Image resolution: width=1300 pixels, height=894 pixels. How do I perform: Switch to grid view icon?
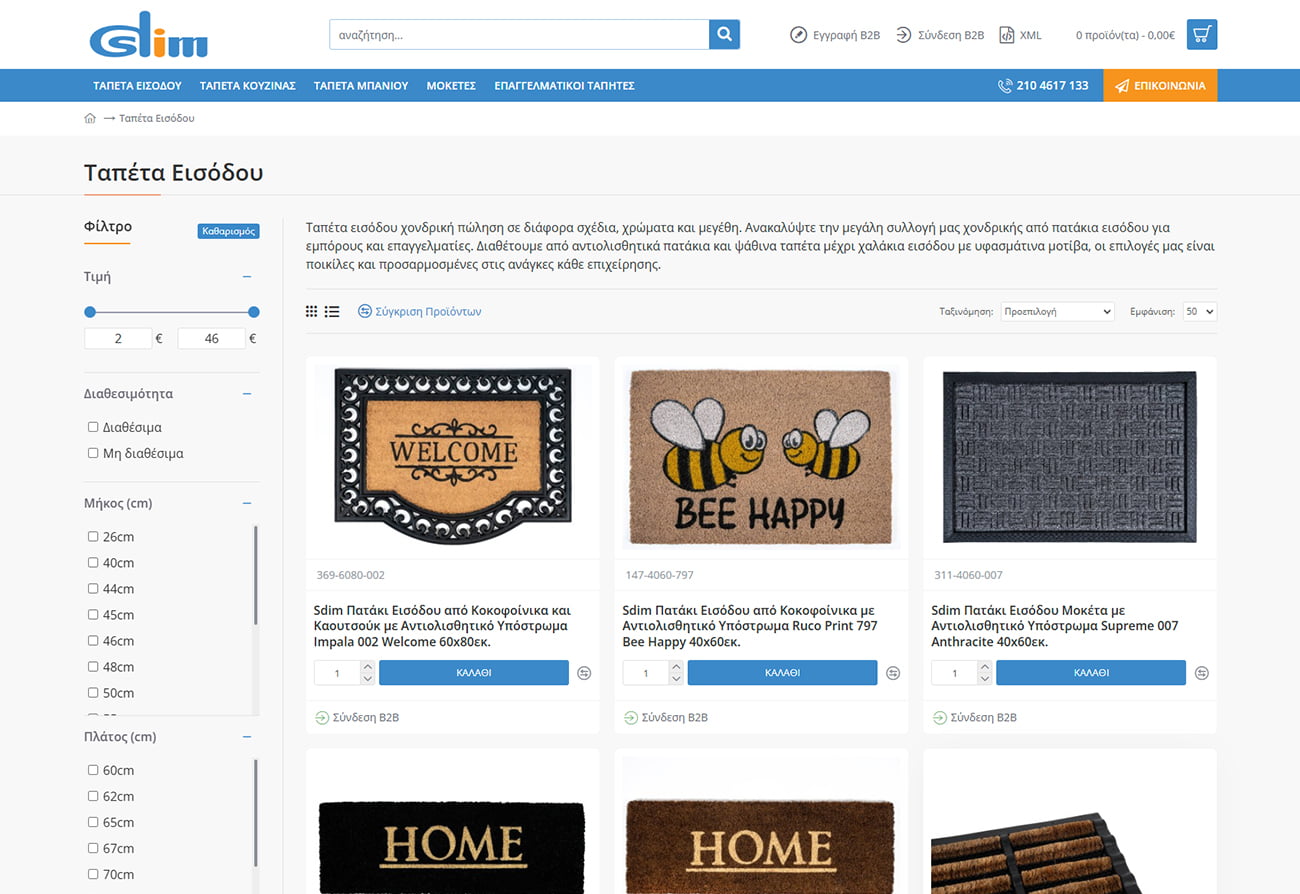coord(311,312)
